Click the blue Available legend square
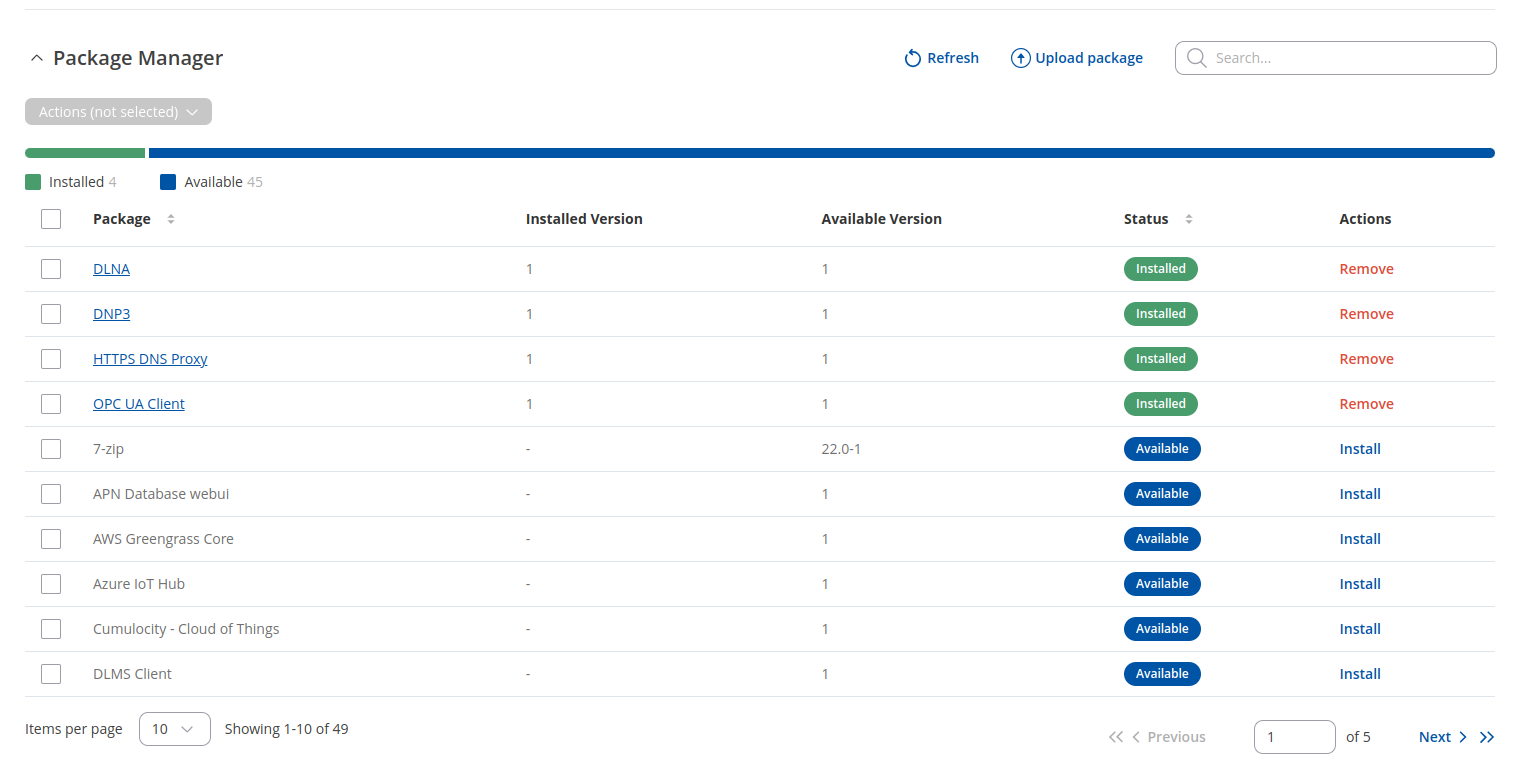 pyautogui.click(x=168, y=182)
